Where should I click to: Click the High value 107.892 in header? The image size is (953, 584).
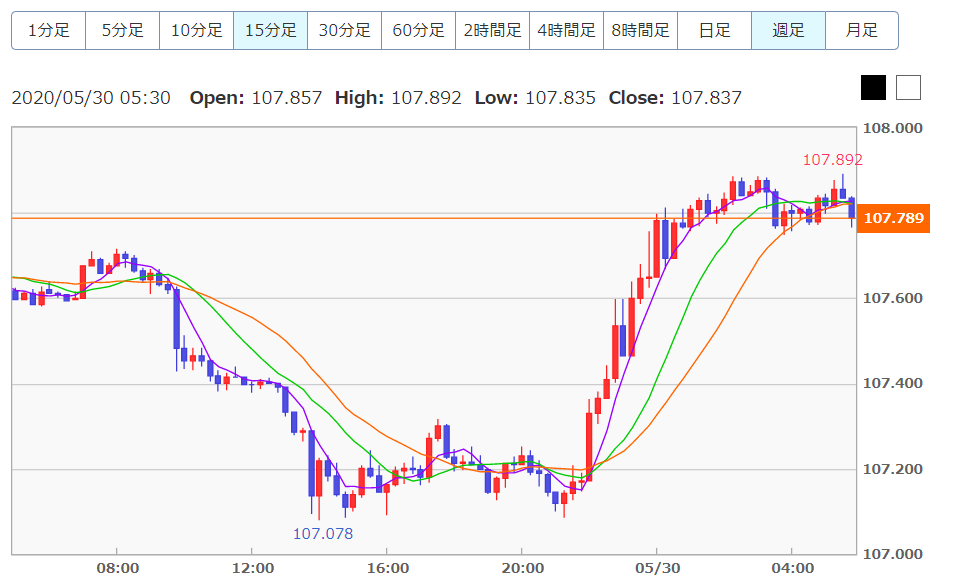tap(426, 98)
